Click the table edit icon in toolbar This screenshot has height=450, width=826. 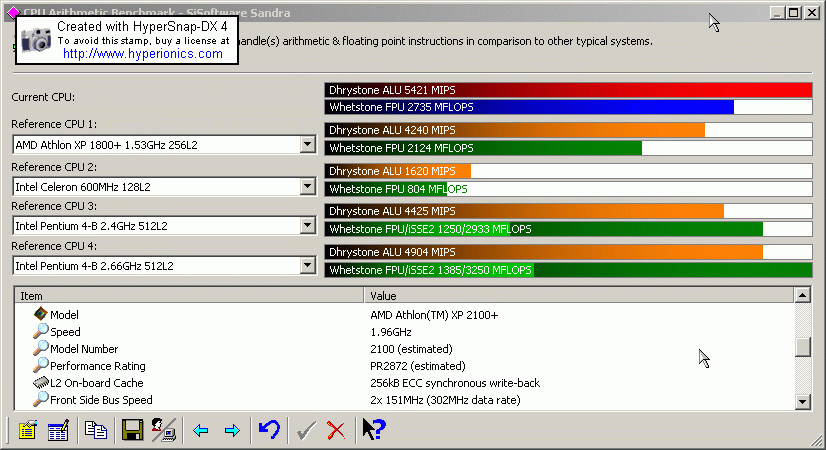[x=58, y=430]
